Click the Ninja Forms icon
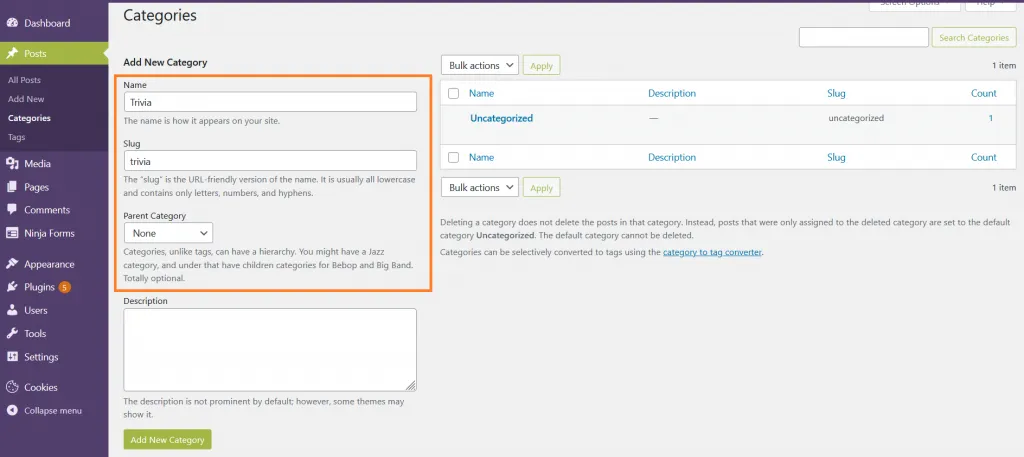The height and width of the screenshot is (457, 1024). tap(12, 233)
